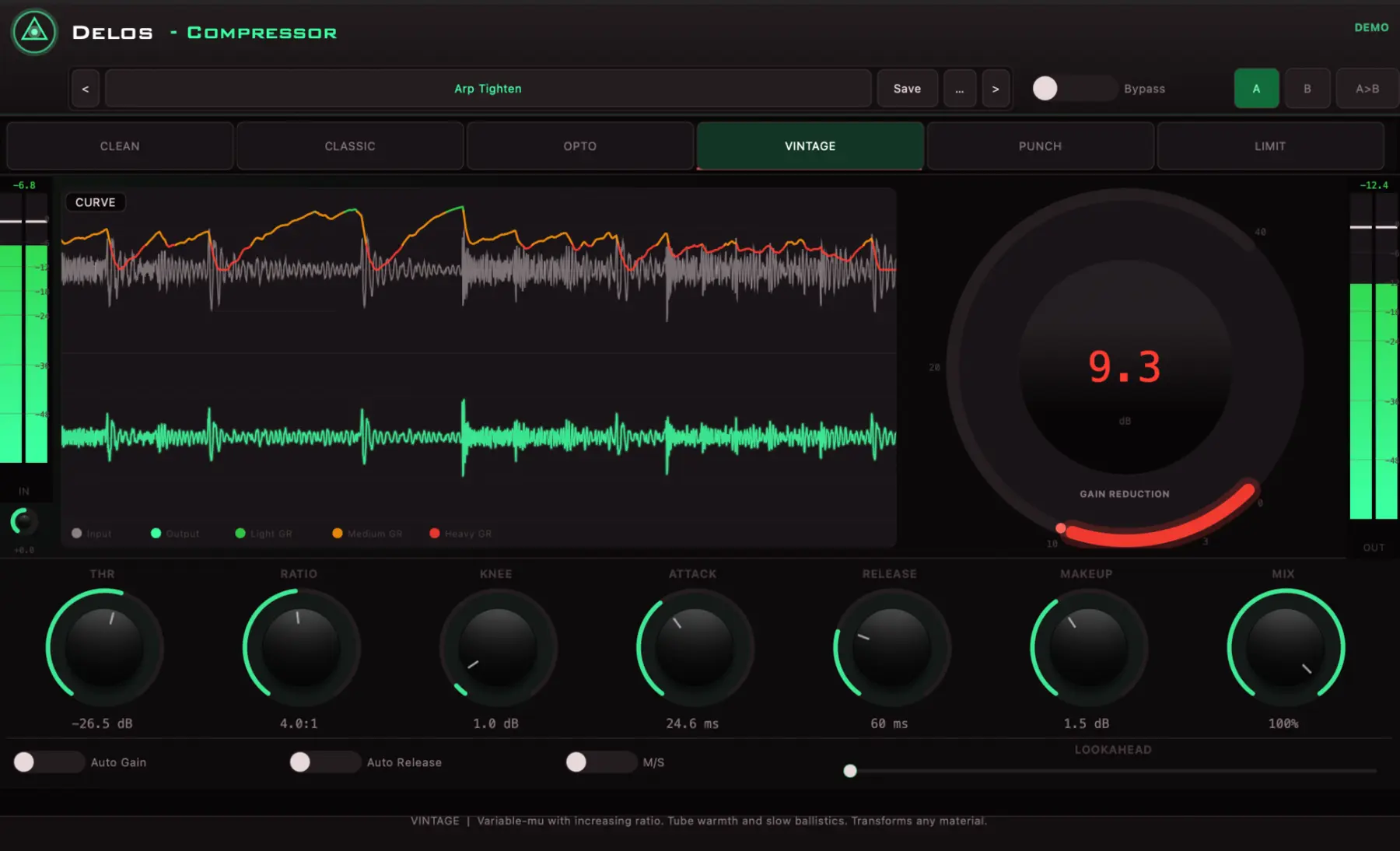
Task: Switch to PUNCH compressor mode
Action: 1040,146
